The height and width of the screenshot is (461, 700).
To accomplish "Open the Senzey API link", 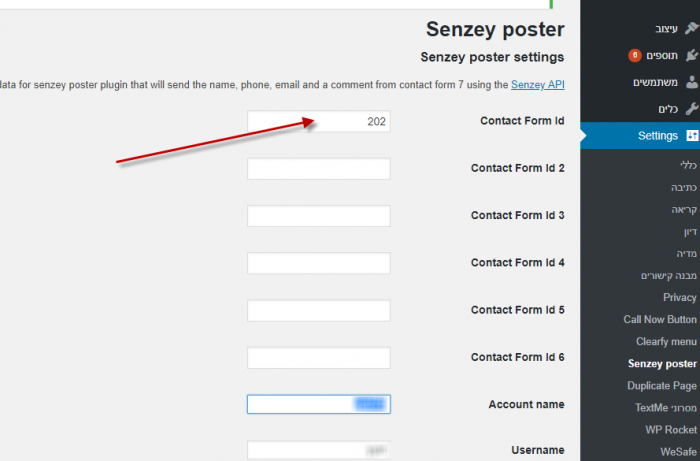I will pos(537,86).
